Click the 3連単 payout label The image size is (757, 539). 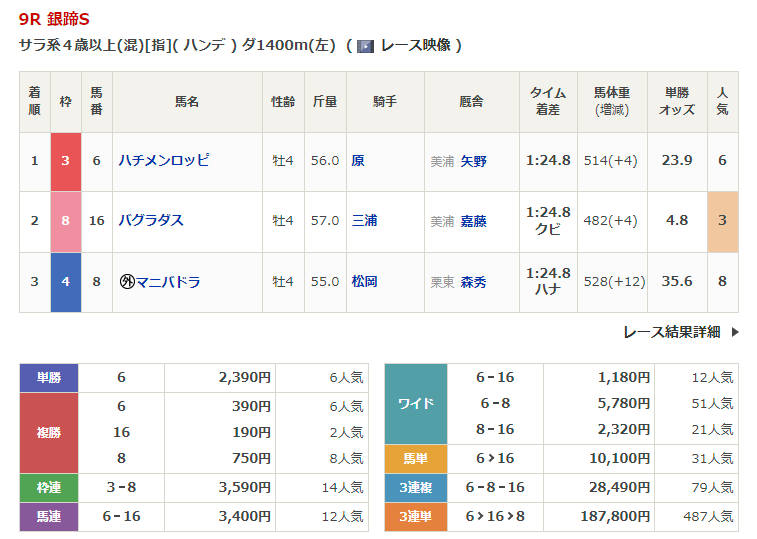coord(415,517)
